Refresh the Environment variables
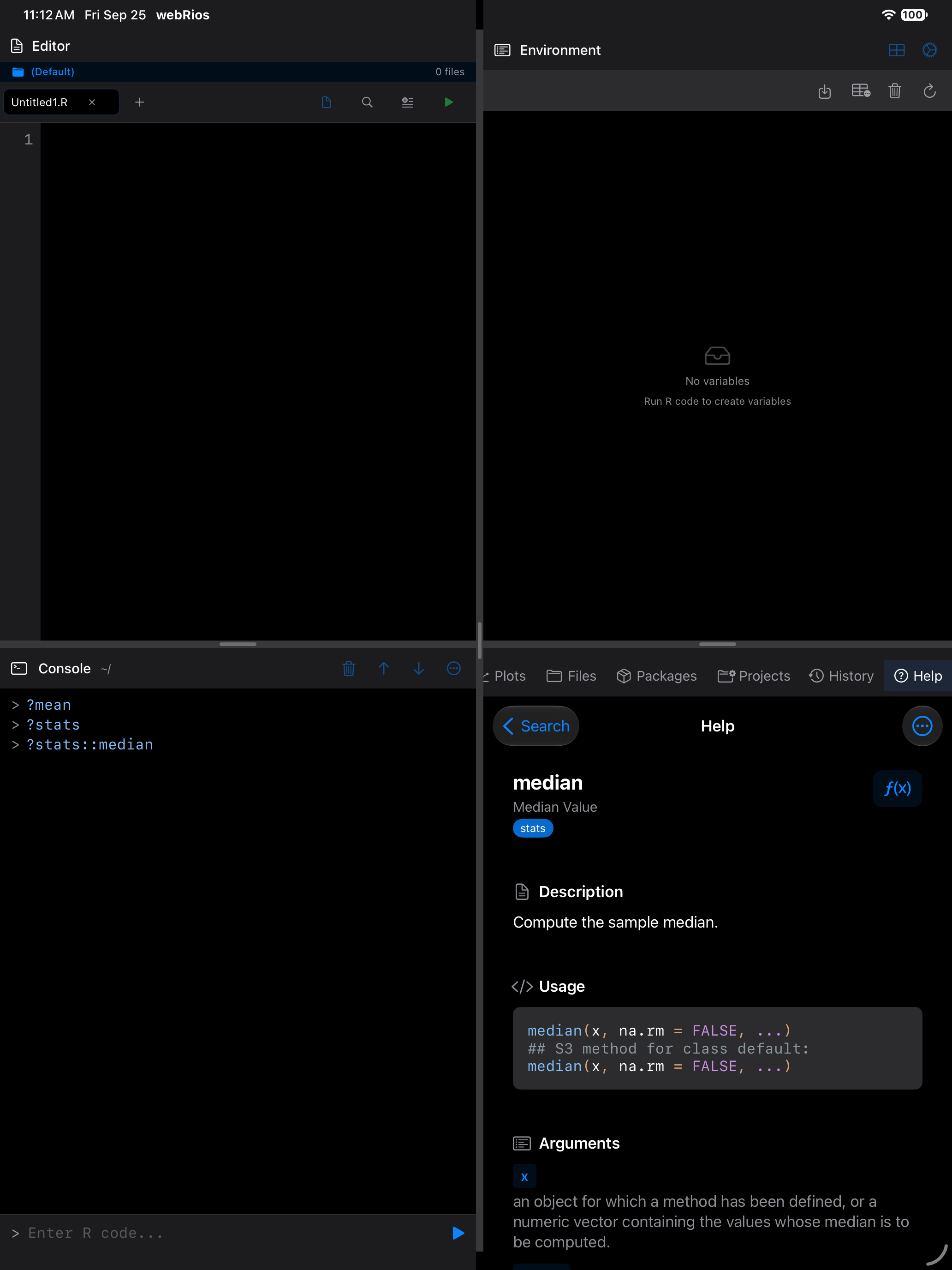The width and height of the screenshot is (952, 1270). tap(929, 91)
